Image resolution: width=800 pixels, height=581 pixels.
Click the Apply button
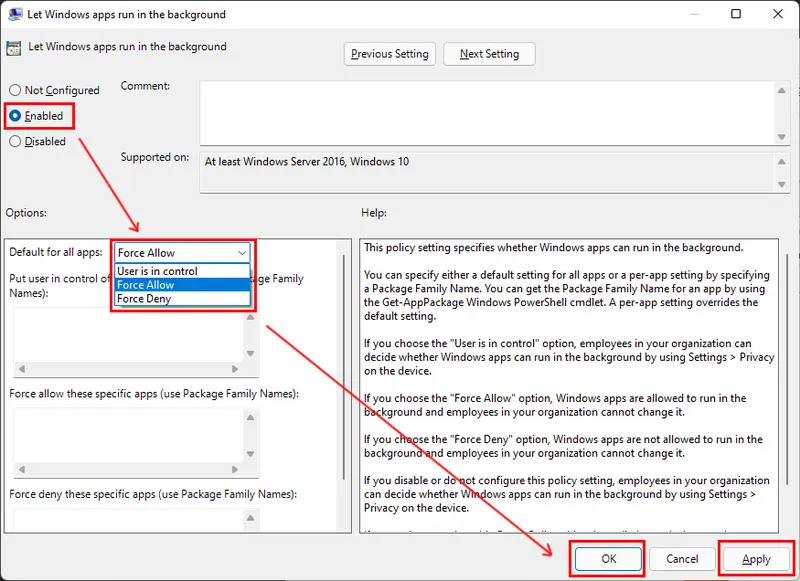[x=756, y=559]
